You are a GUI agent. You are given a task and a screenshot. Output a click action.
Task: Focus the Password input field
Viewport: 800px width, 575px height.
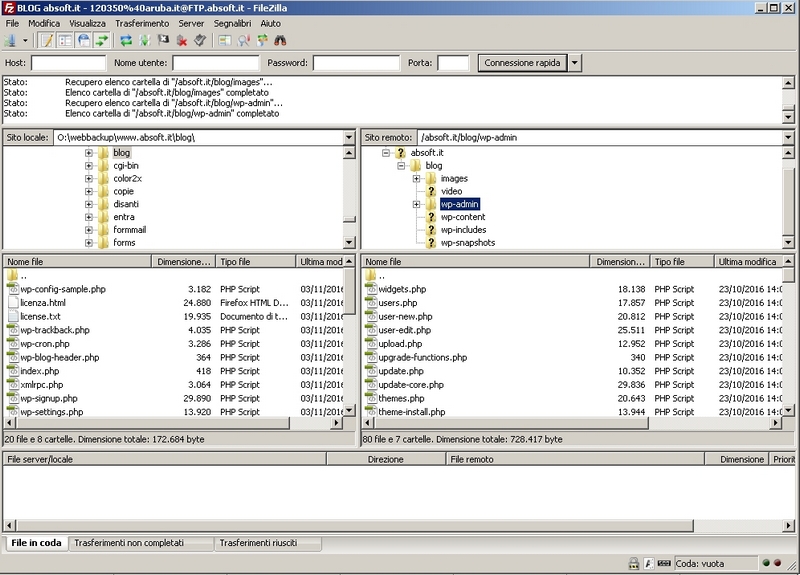click(356, 63)
